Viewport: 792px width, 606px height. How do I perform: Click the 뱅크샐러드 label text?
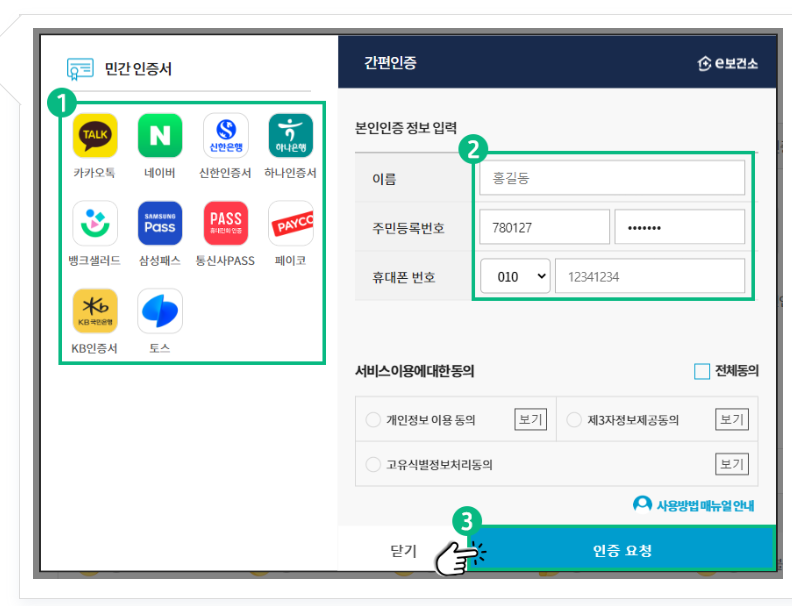(x=94, y=261)
